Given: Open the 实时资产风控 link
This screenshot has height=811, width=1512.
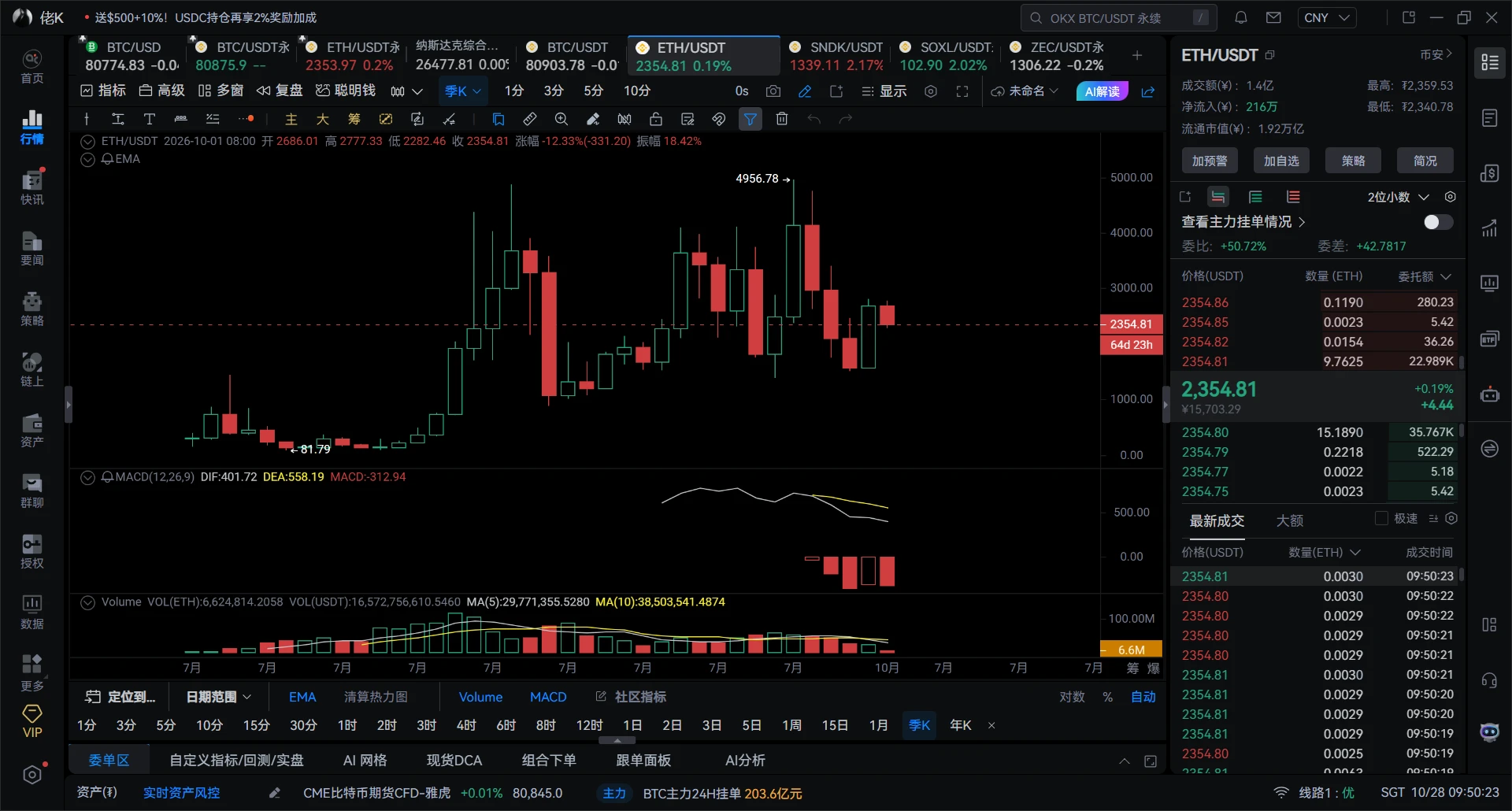Looking at the screenshot, I should pyautogui.click(x=181, y=793).
